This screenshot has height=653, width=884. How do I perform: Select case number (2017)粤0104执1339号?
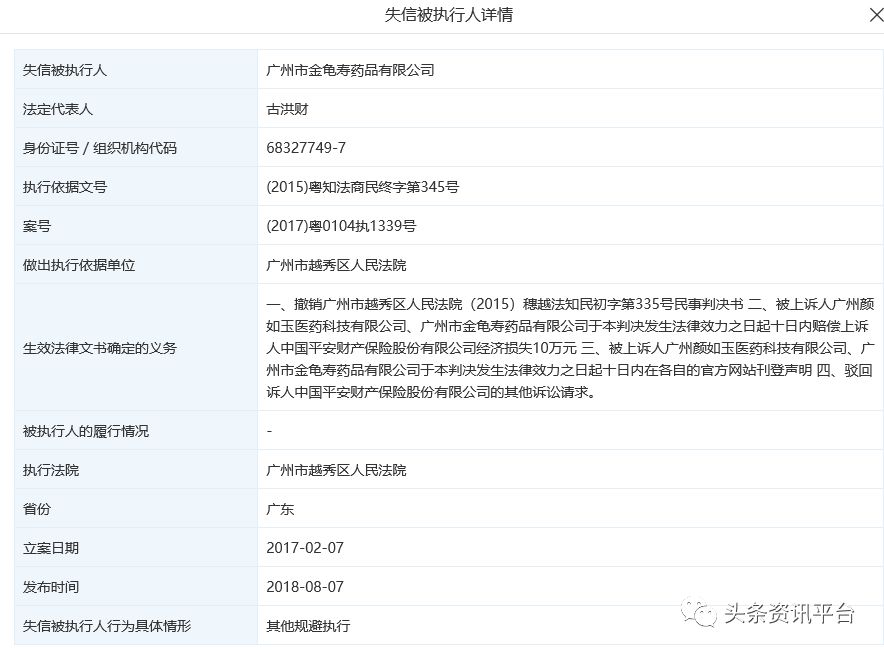341,226
